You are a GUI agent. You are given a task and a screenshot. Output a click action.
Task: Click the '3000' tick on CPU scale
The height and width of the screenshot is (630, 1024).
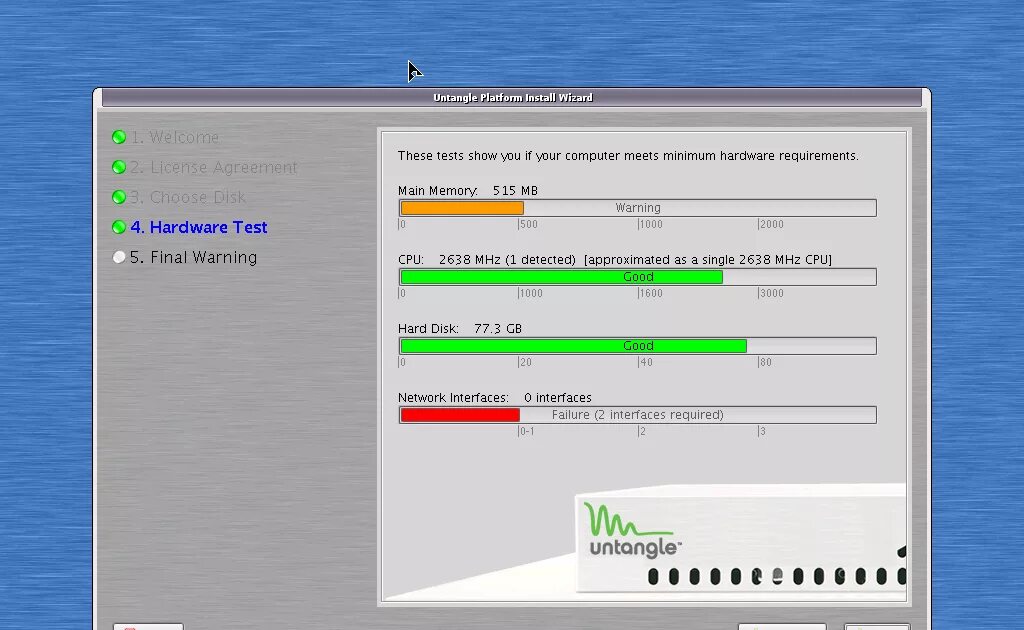772,294
